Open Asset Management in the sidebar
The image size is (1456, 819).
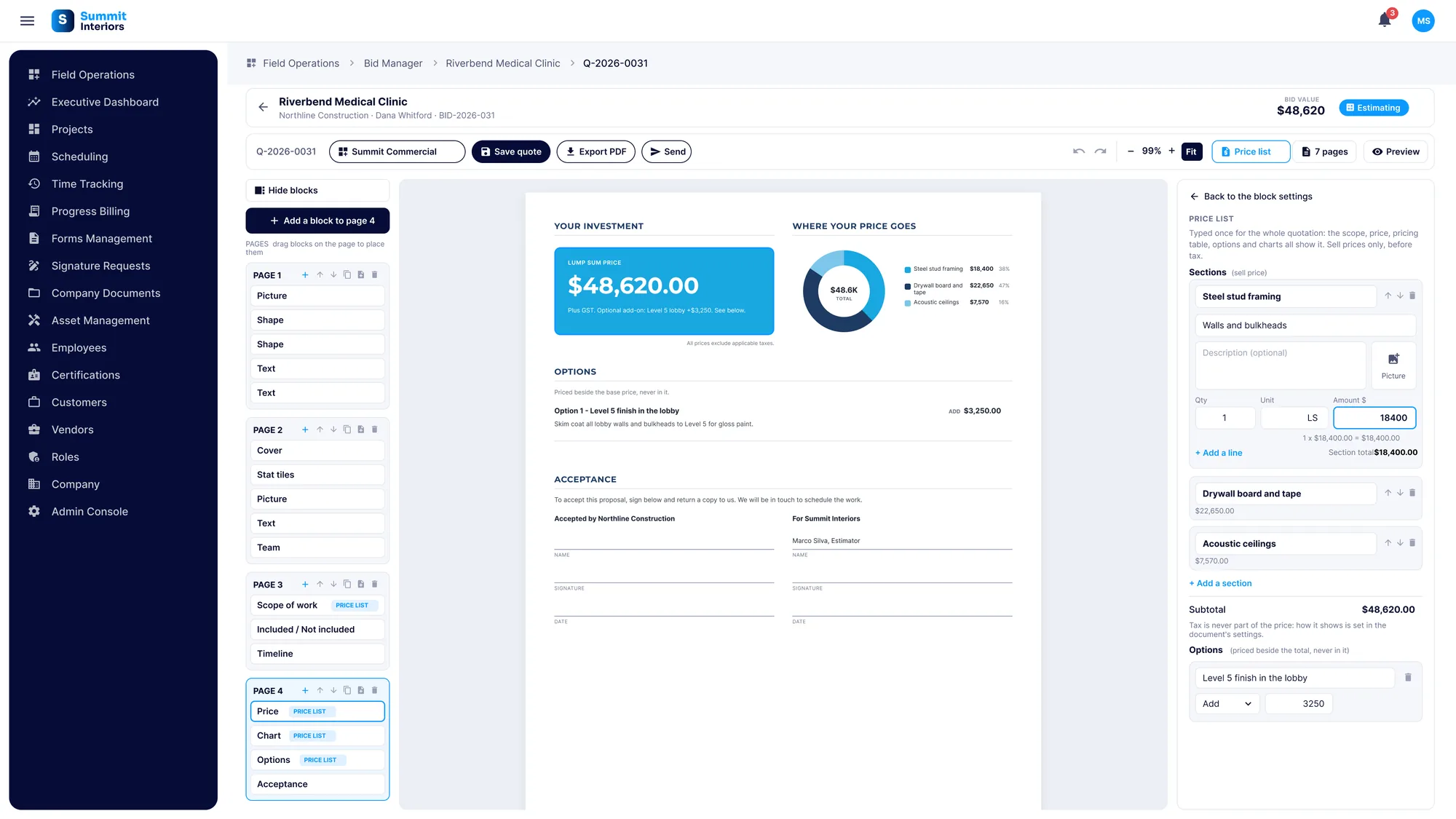coord(100,320)
